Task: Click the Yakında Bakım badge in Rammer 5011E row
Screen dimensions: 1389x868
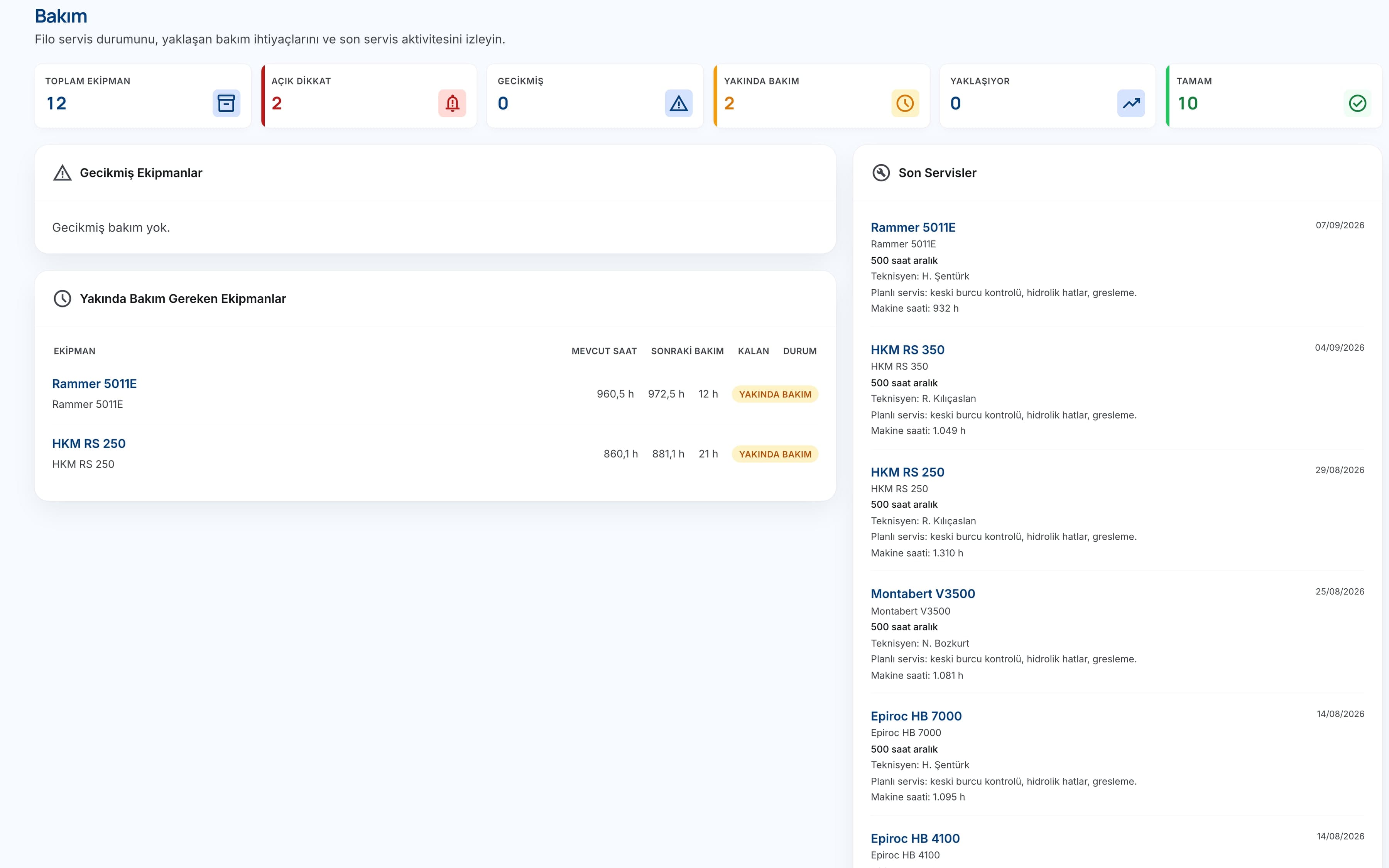Action: tap(775, 394)
